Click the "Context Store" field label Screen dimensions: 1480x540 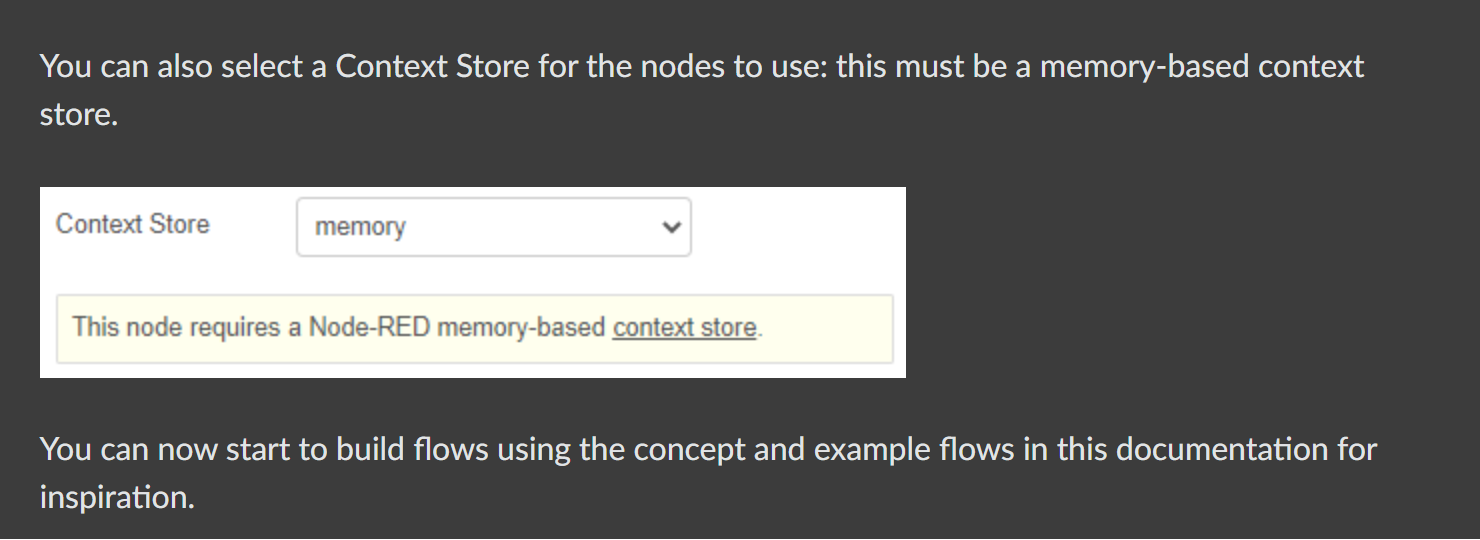point(133,224)
